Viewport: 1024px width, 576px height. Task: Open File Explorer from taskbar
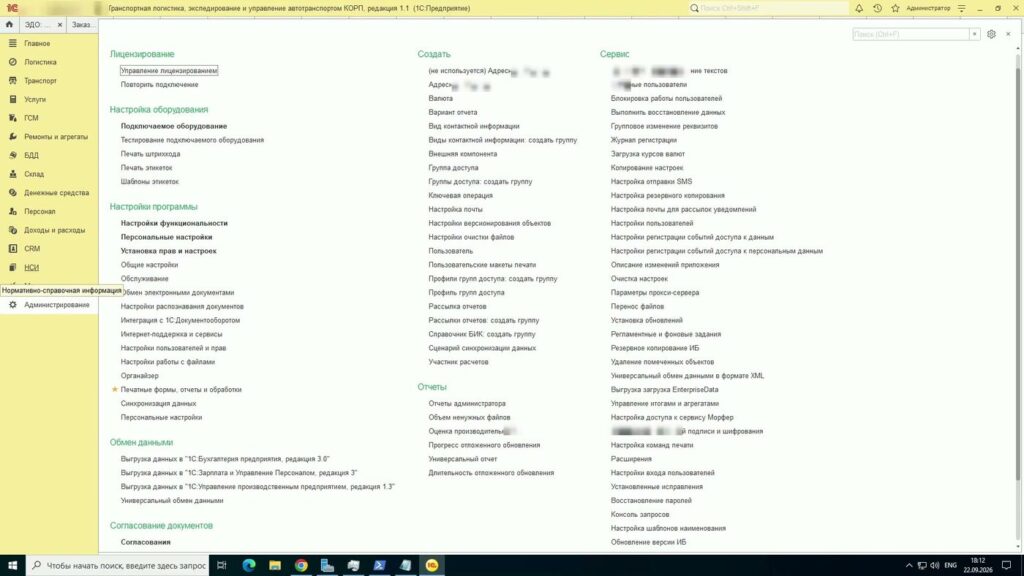click(275, 565)
